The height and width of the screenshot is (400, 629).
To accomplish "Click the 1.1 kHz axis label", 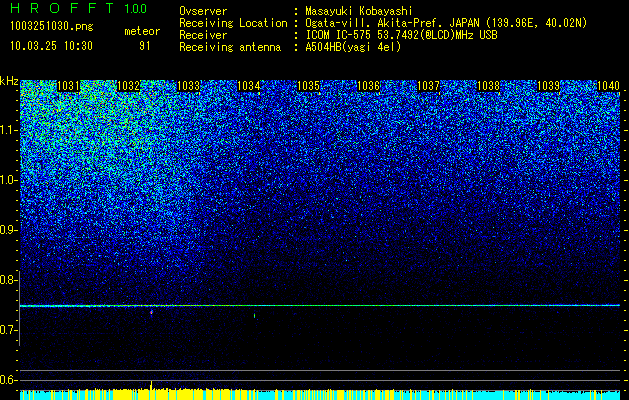I will point(7,130).
